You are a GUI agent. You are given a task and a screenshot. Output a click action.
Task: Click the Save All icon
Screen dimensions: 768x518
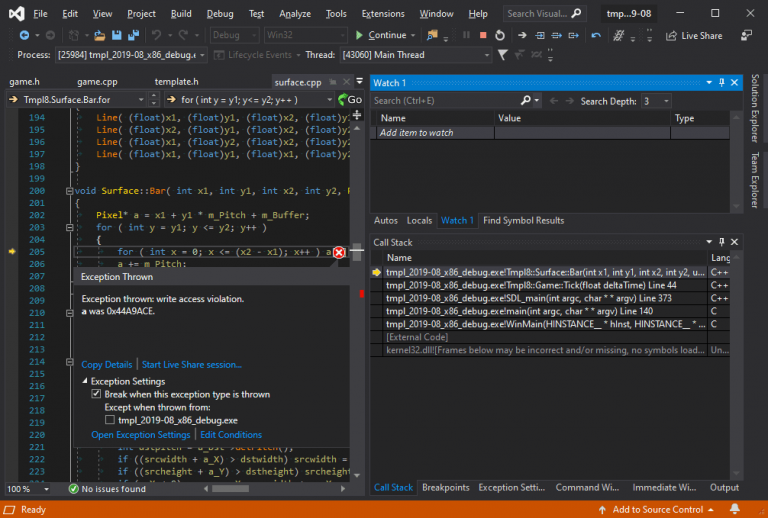(133, 35)
